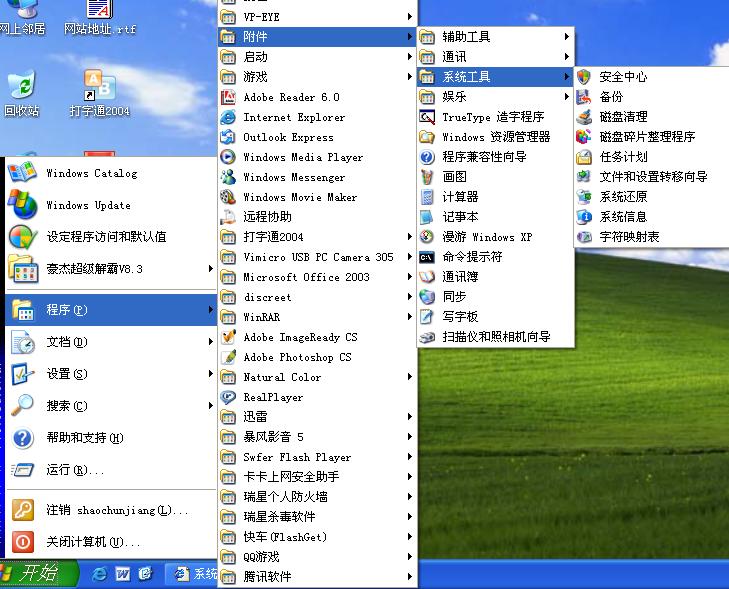Open 记事本 notepad icon
Image resolution: width=729 pixels, height=589 pixels.
(427, 217)
